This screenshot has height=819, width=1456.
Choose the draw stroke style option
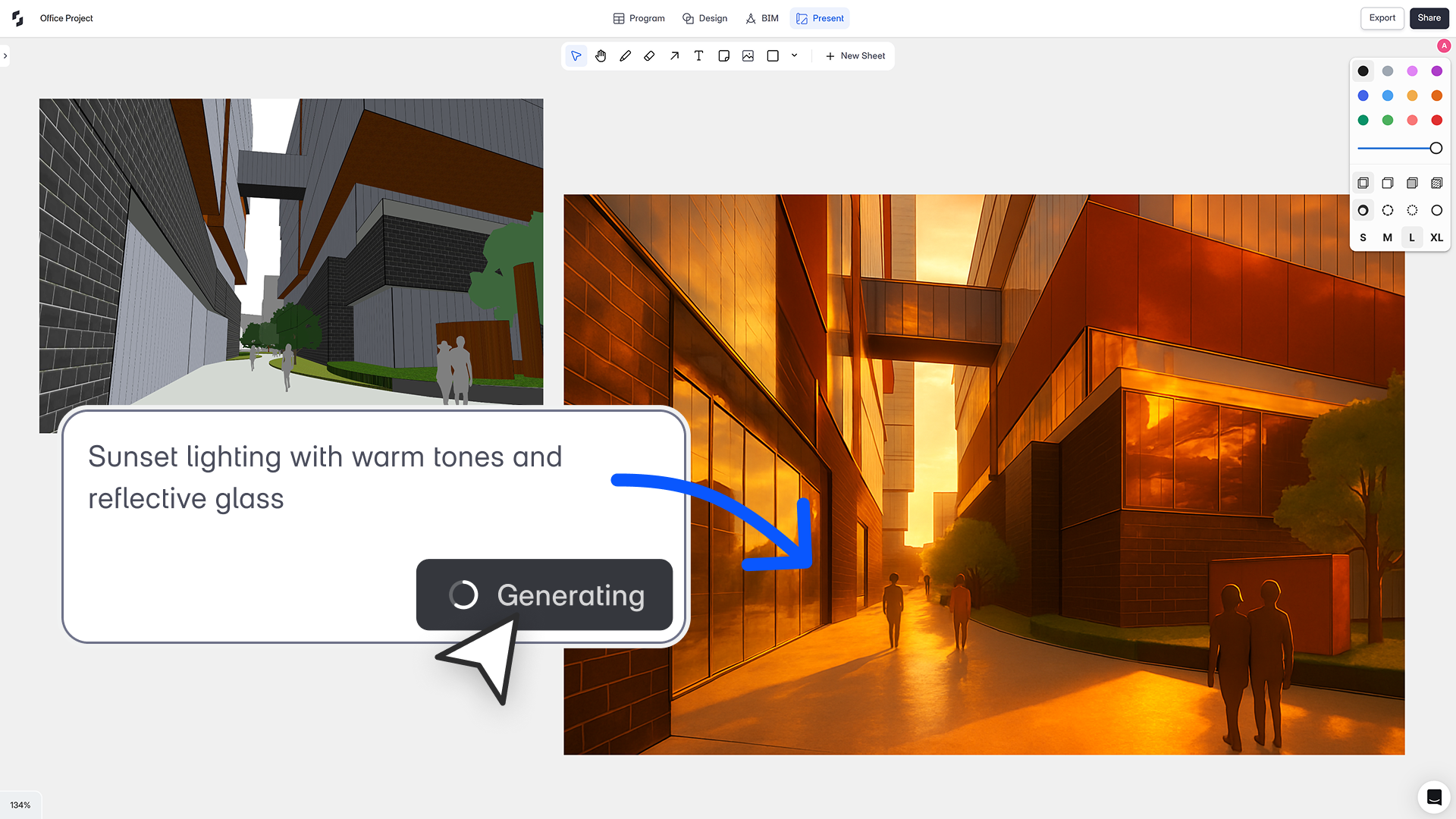(x=1363, y=210)
